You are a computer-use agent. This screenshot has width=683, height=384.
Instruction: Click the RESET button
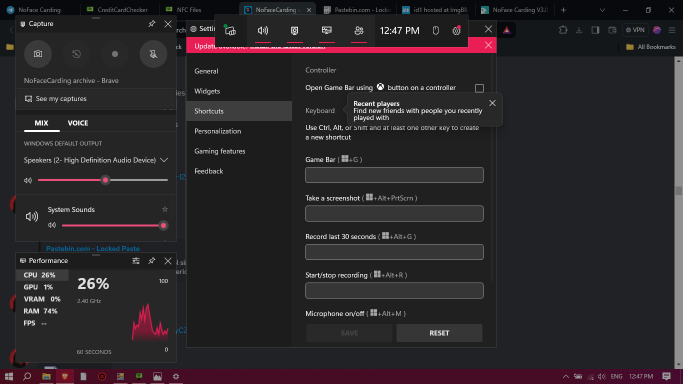(439, 333)
